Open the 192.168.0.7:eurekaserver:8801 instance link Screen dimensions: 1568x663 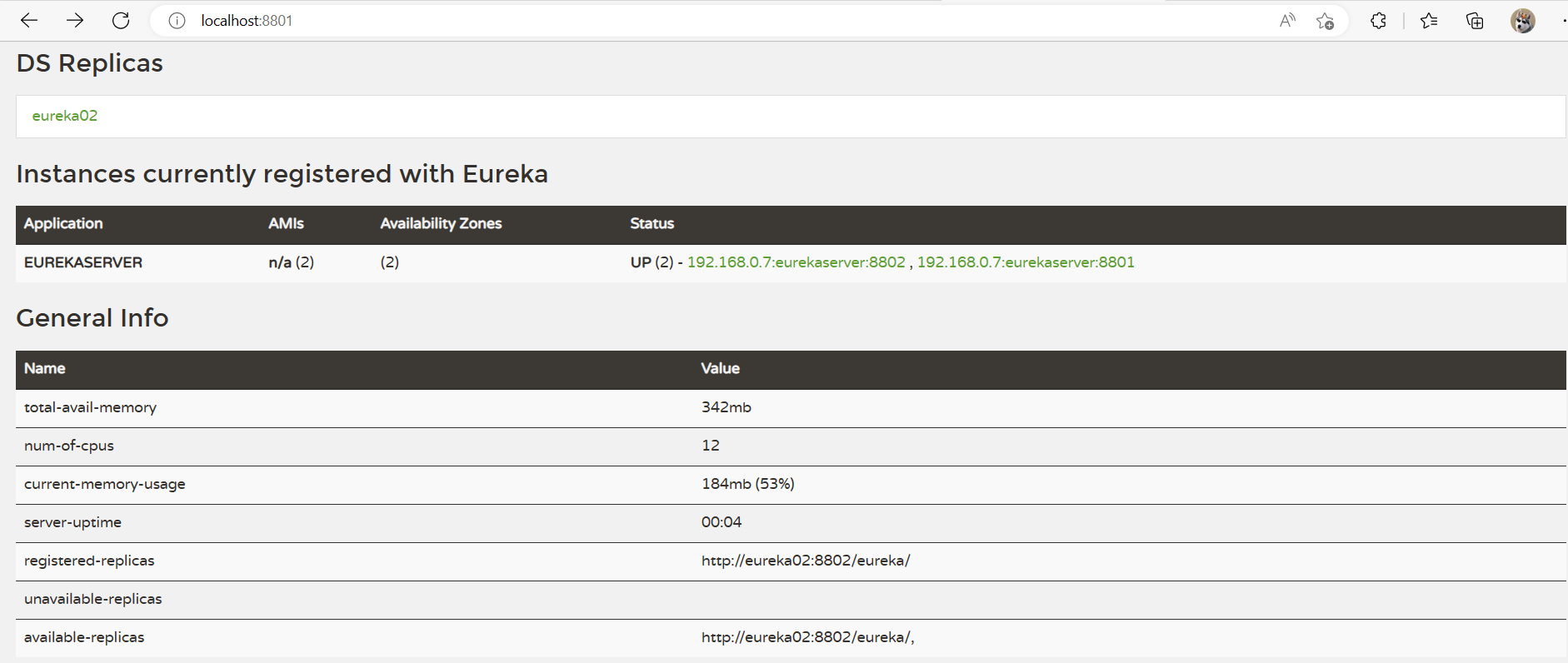click(1026, 262)
